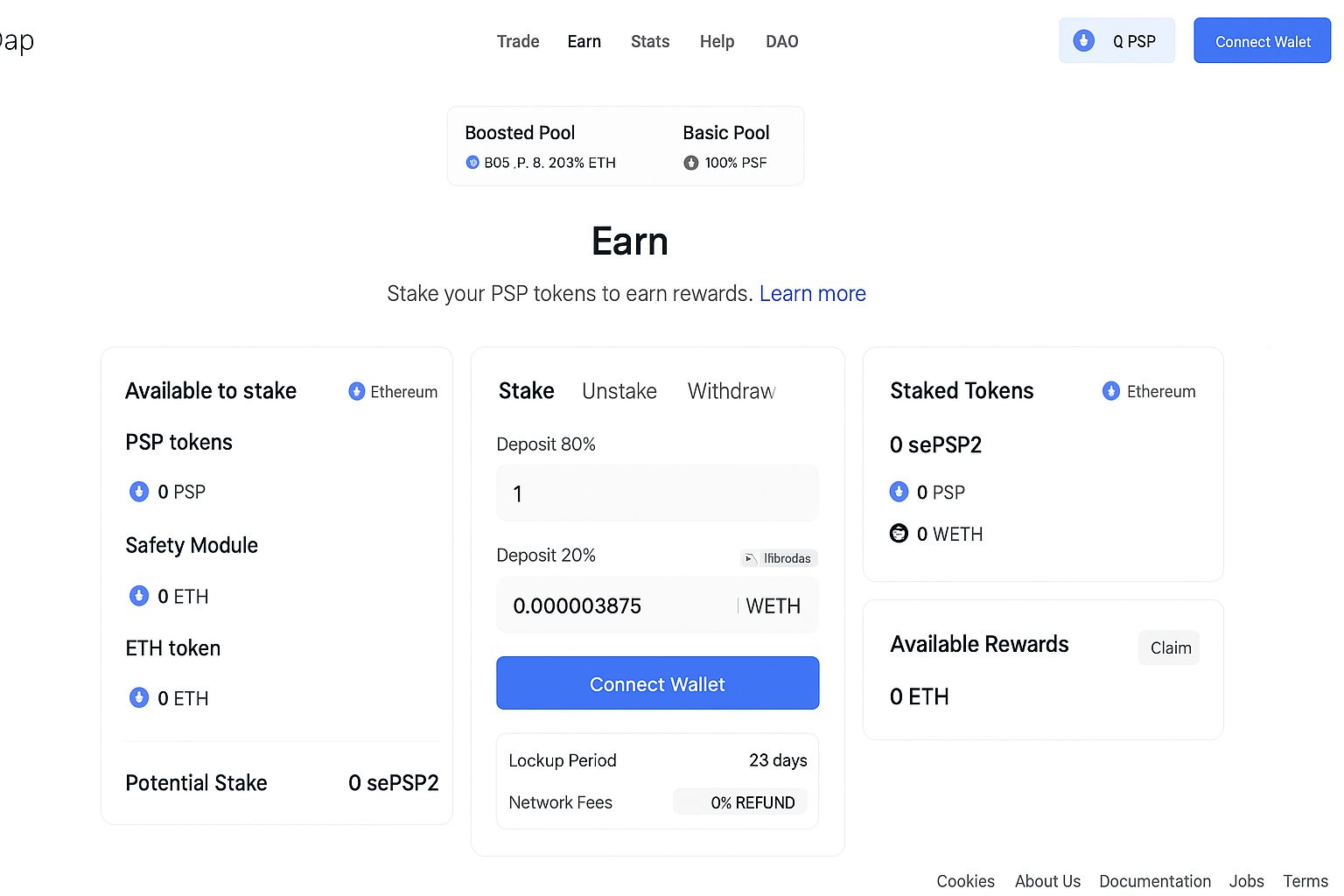Open the Q PSP selector in the header

tap(1116, 39)
